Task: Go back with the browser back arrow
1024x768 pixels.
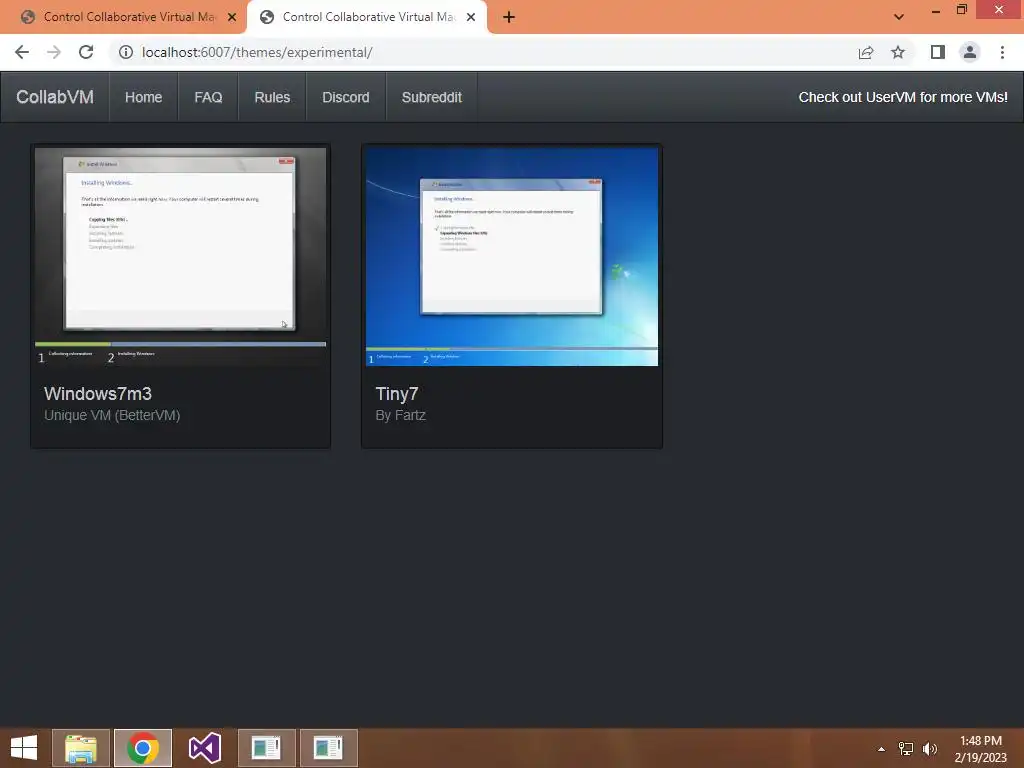Action: (22, 52)
